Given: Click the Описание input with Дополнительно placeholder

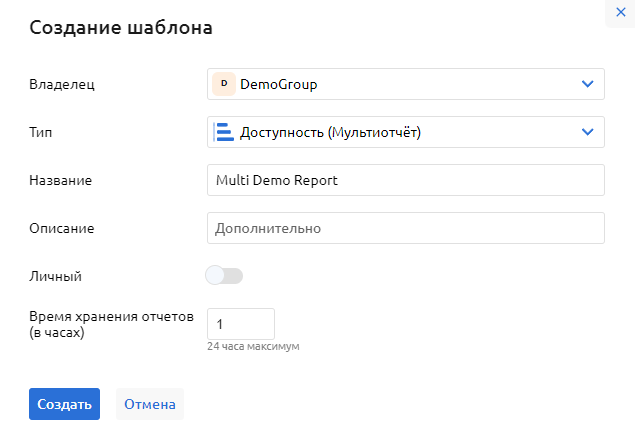Looking at the screenshot, I should point(405,228).
